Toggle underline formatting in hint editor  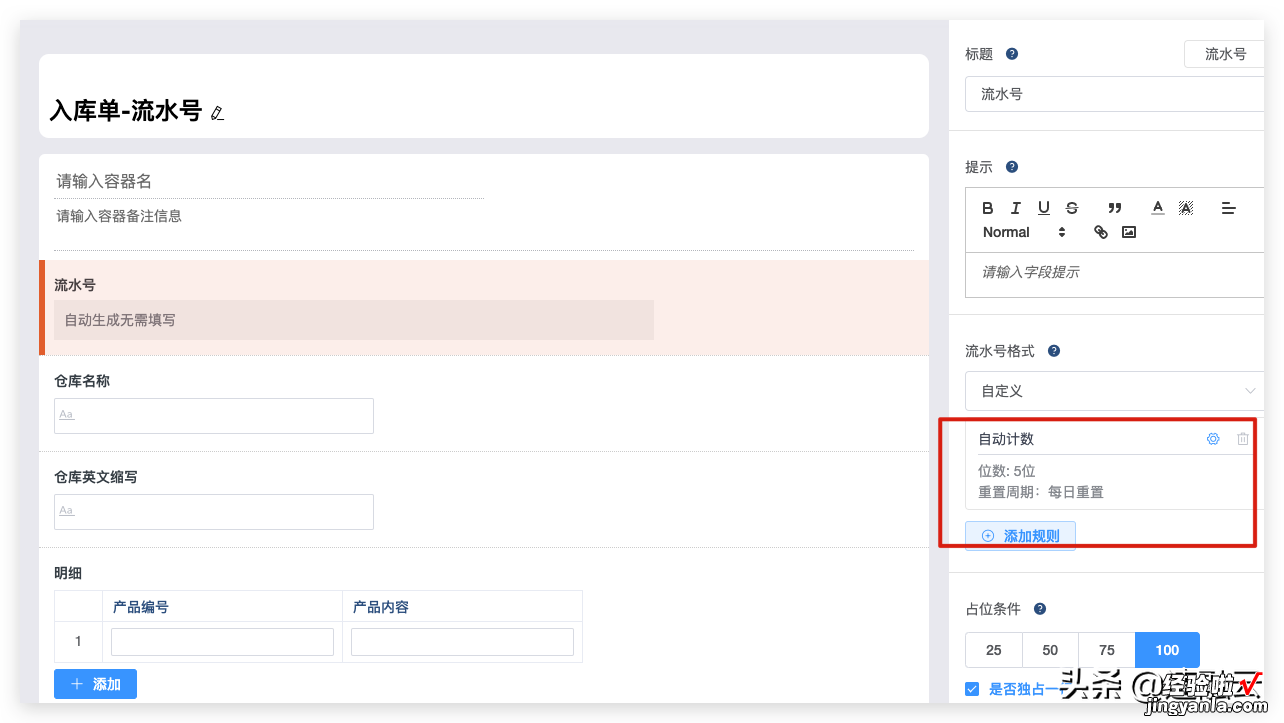pyautogui.click(x=1044, y=208)
